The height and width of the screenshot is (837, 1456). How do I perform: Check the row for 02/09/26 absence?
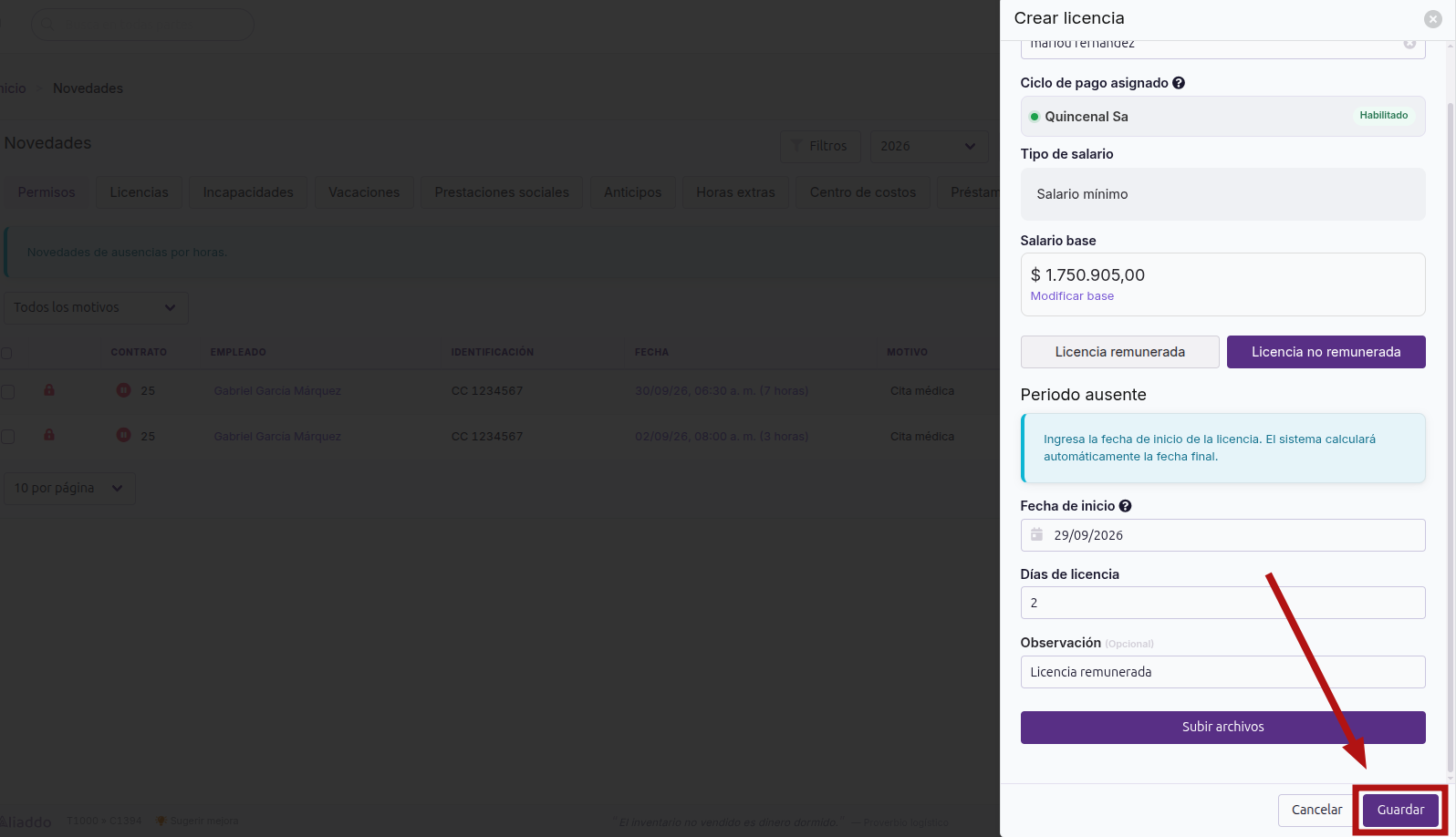pyautogui.click(x=7, y=437)
